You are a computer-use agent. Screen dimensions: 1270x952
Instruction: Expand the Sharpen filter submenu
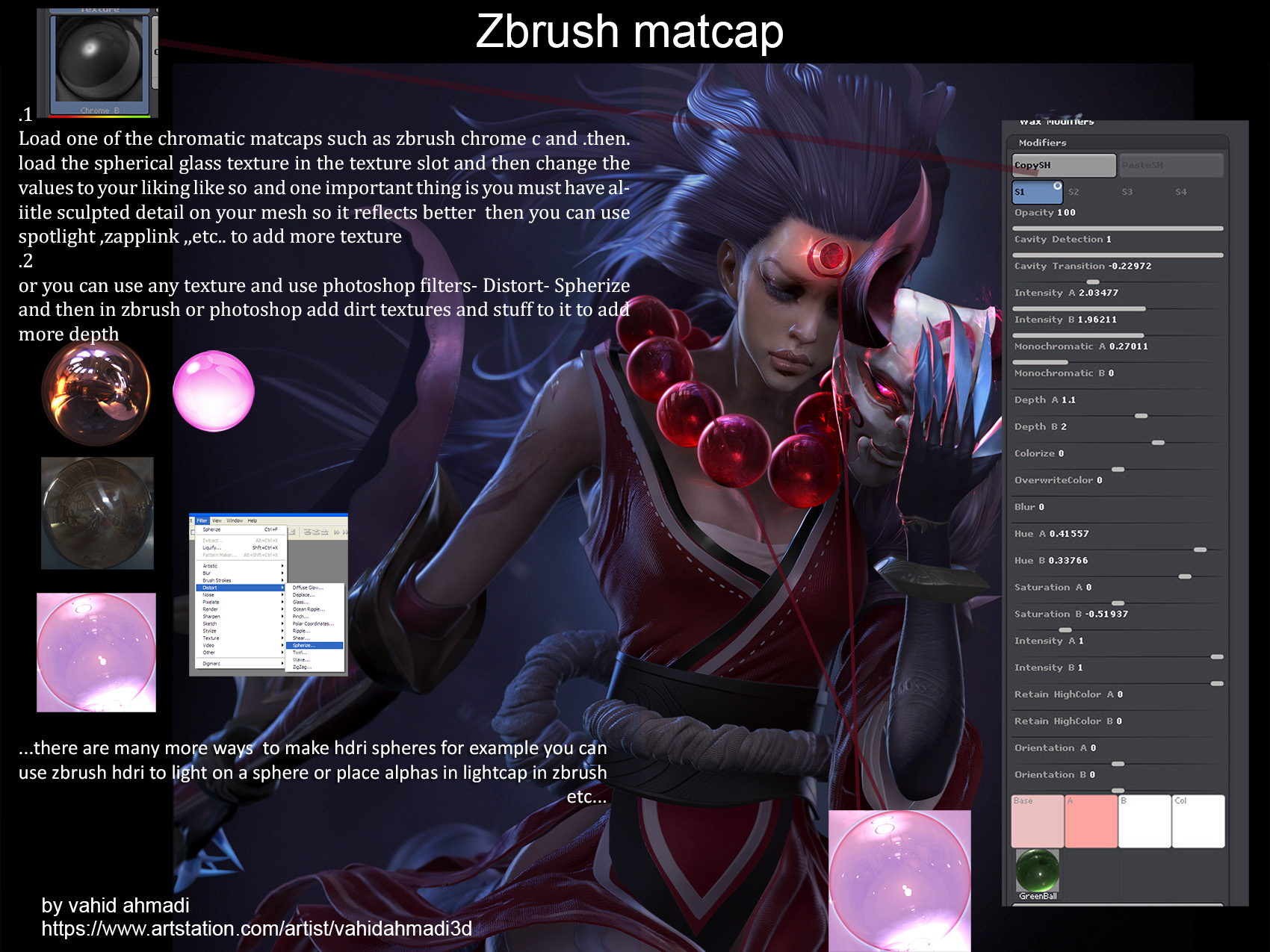pos(241,617)
